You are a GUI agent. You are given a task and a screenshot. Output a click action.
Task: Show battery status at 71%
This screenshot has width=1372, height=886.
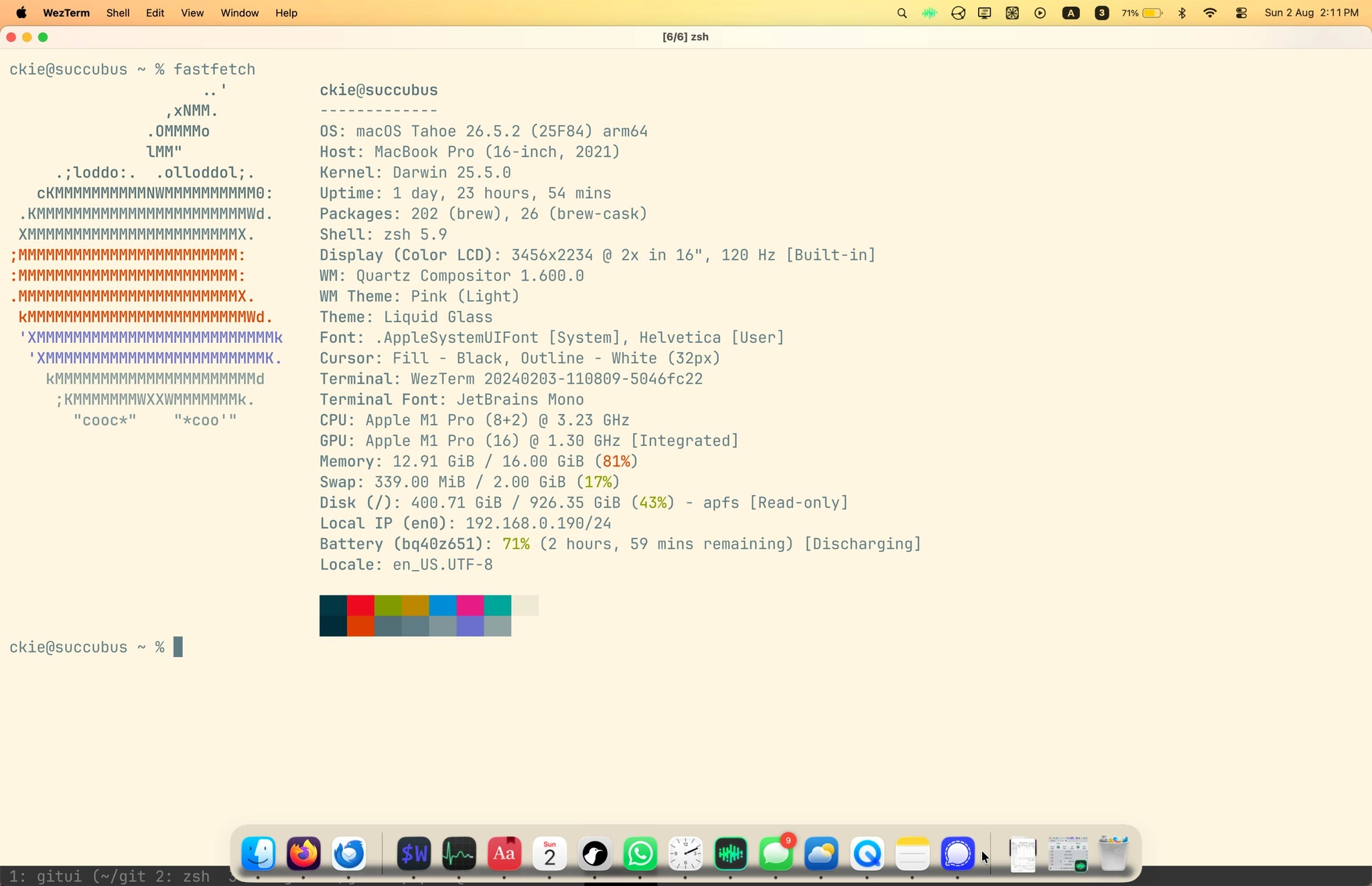1142,13
